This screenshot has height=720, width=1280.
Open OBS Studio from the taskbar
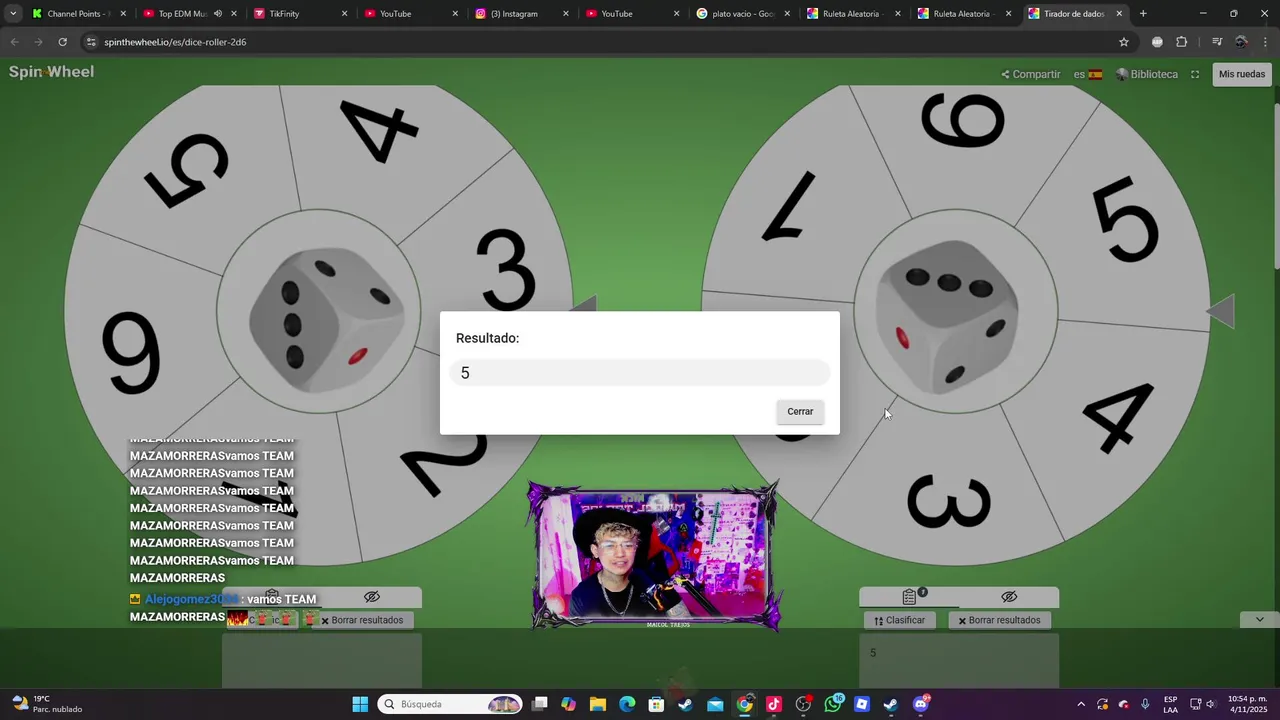(803, 704)
